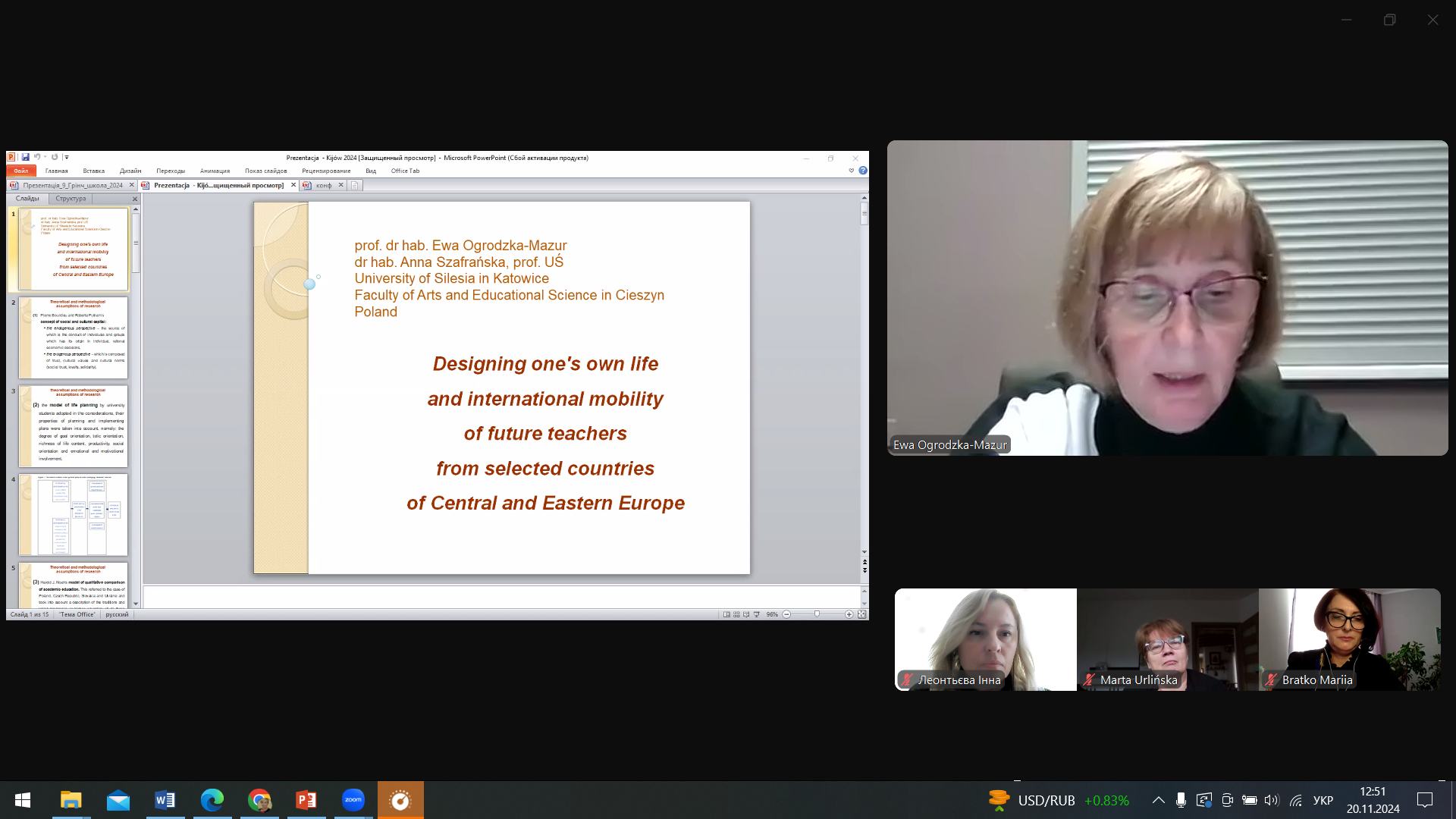Toggle the volume speaker tray icon
Viewport: 1456px width, 819px height.
tap(1272, 800)
